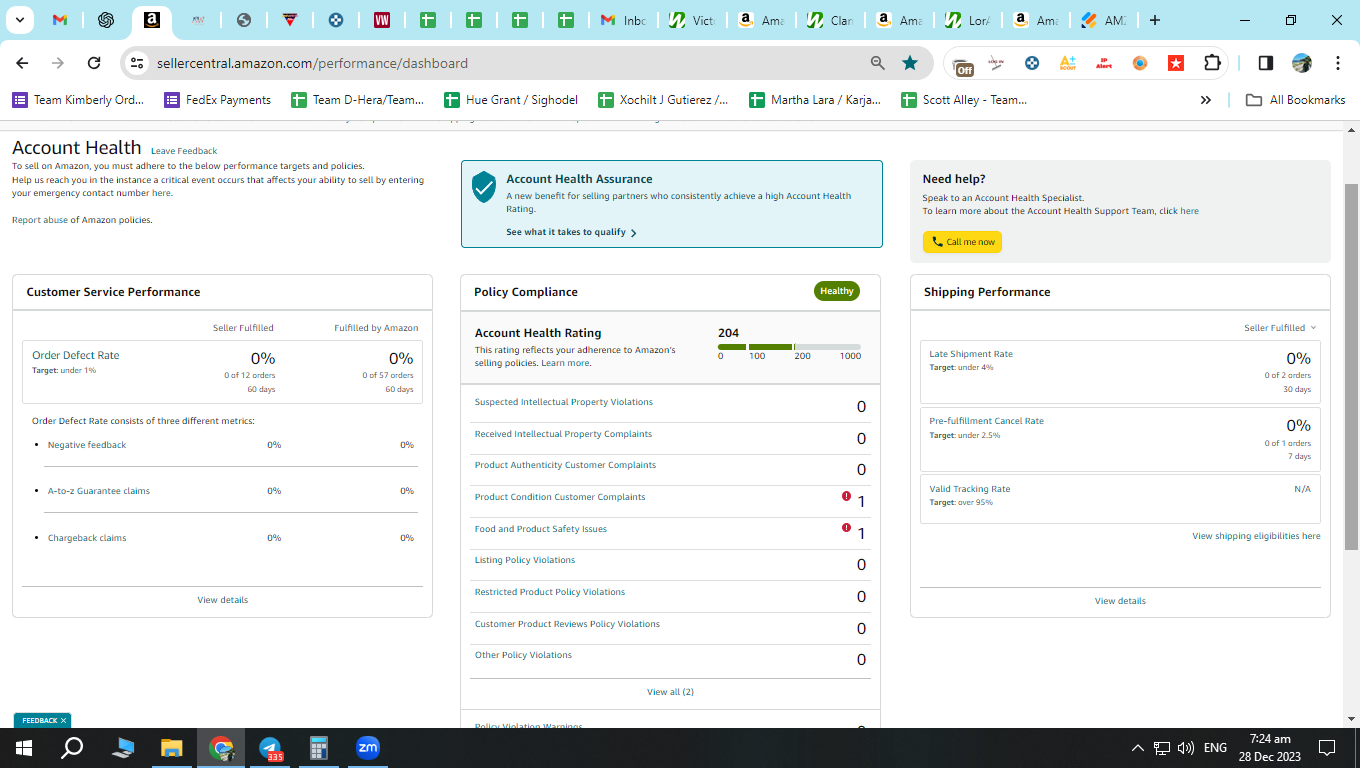Viewport: 1360px width, 768px height.
Task: Switch to the Vict tab
Action: pyautogui.click(x=693, y=20)
